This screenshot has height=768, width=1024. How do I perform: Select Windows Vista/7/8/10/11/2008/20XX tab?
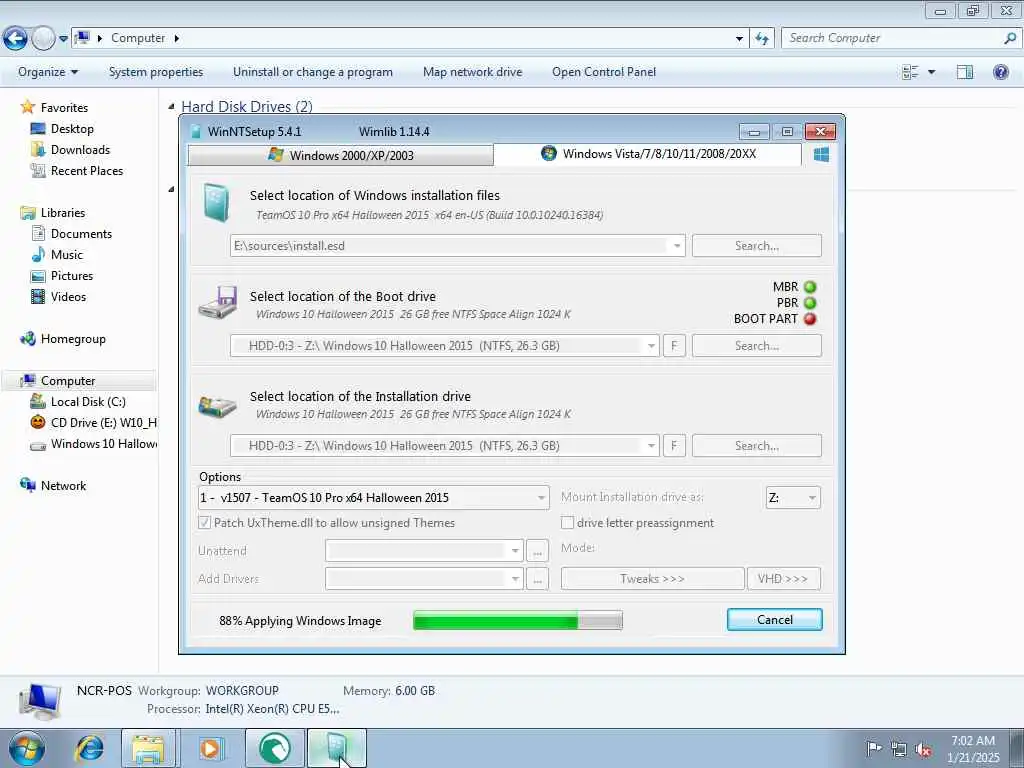(648, 154)
